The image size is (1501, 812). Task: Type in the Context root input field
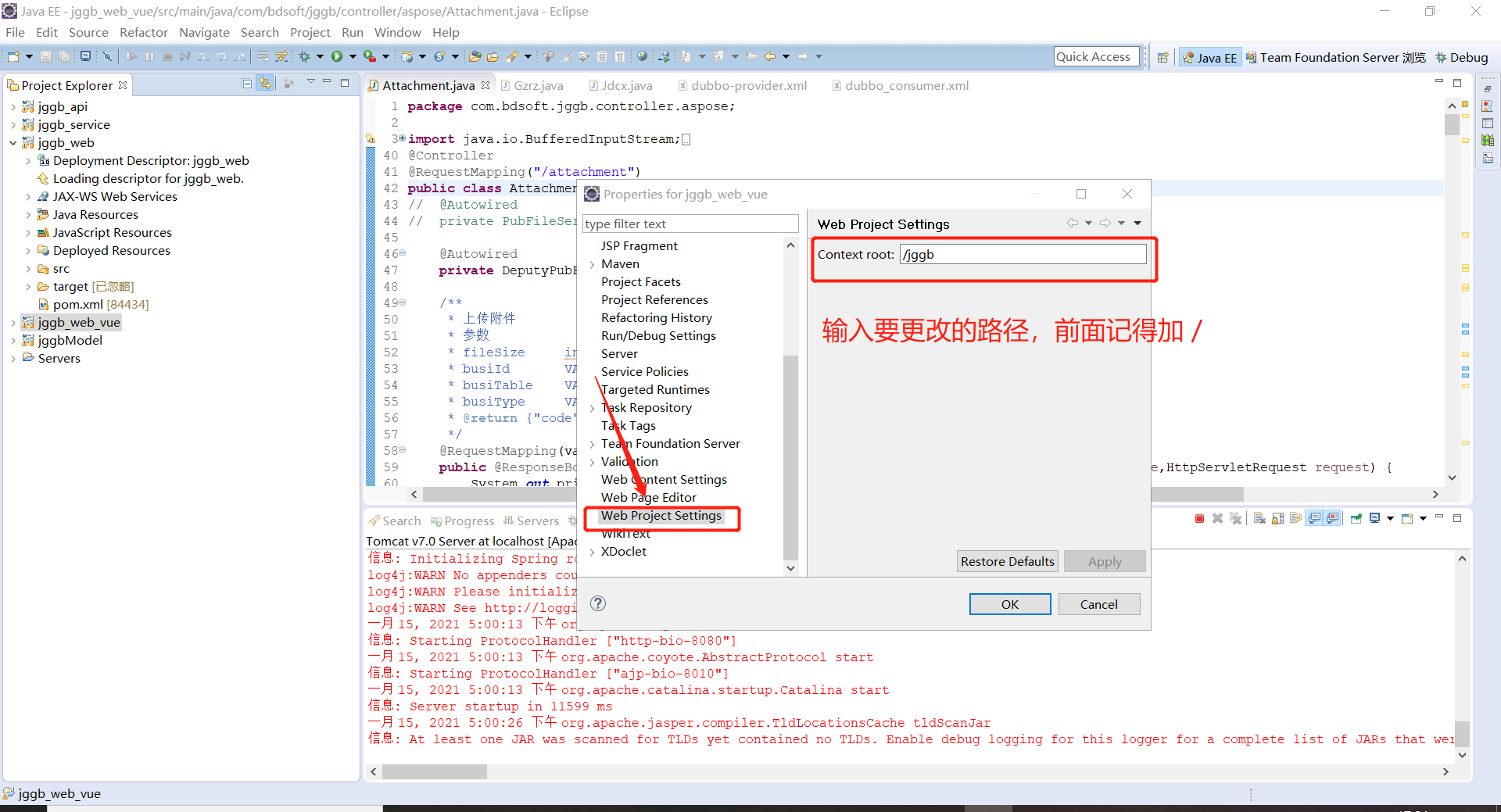(1023, 254)
